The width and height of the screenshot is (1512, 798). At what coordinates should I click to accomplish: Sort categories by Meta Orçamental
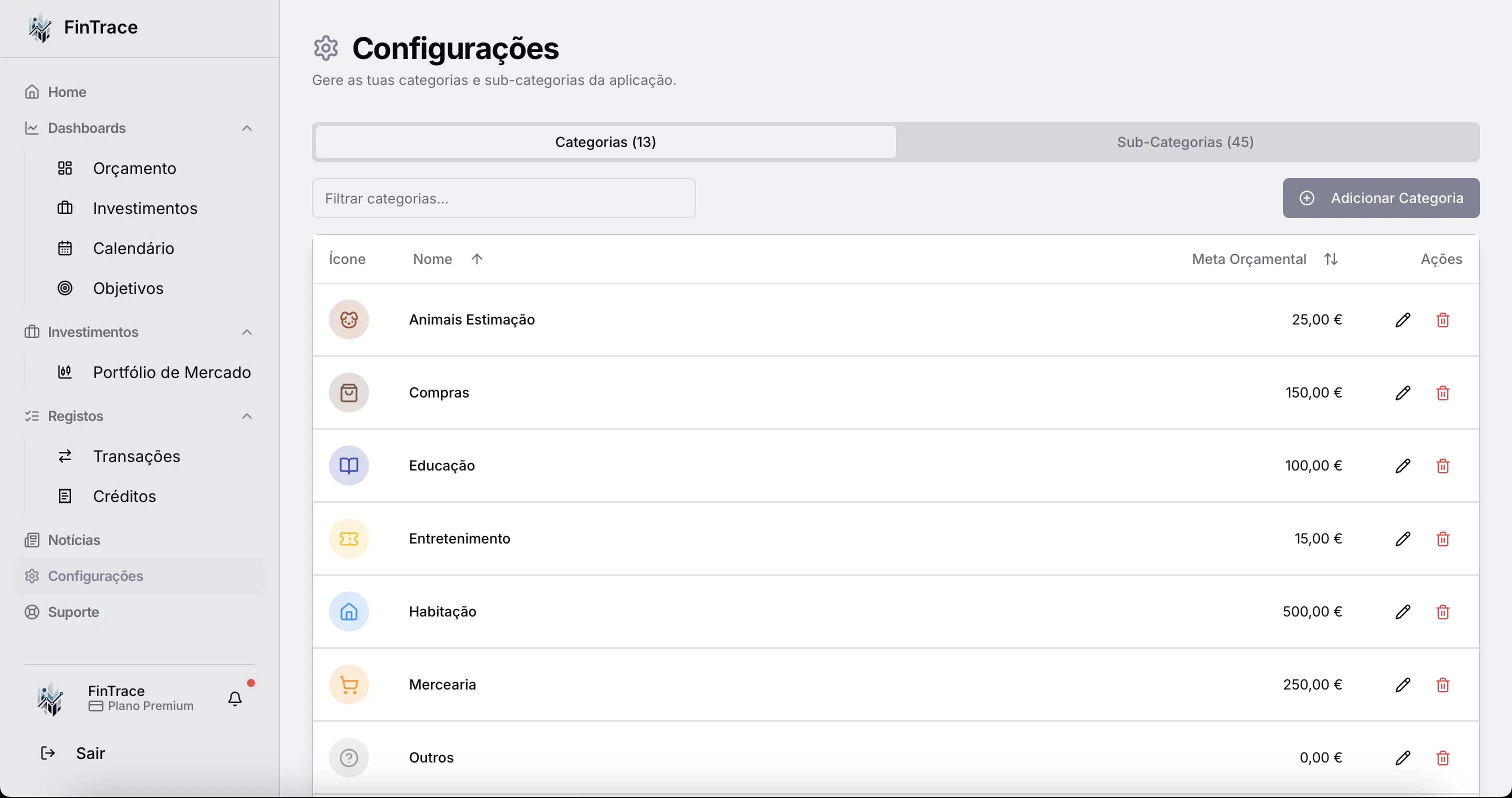tap(1331, 258)
